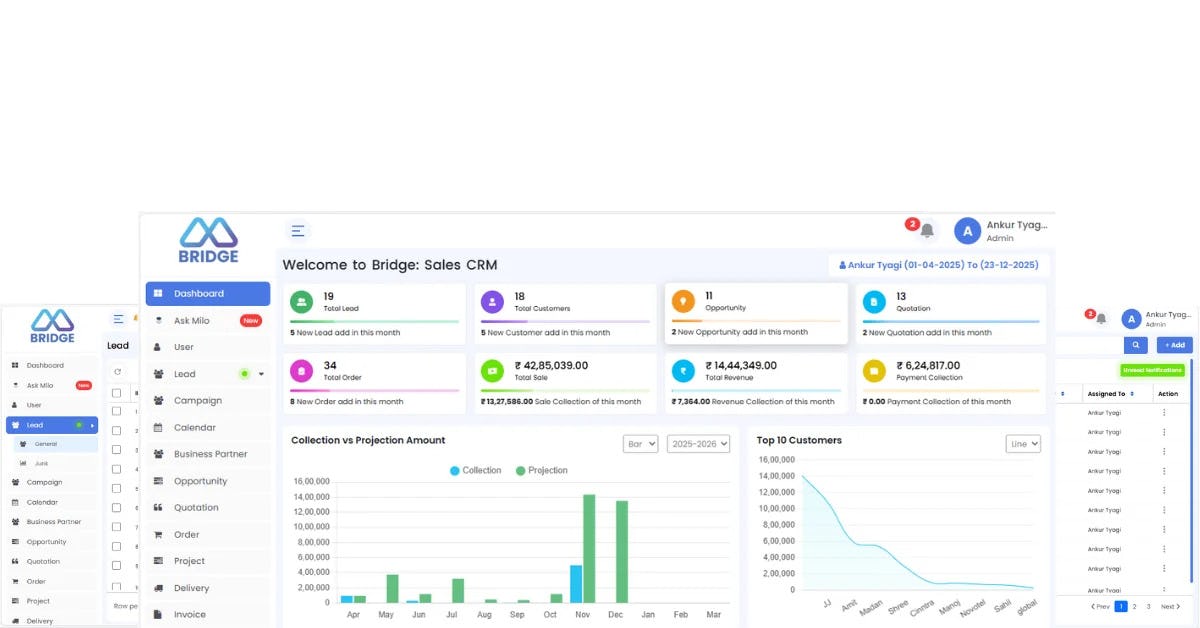Open the 2025-2026 year dropdown
The width and height of the screenshot is (1200, 628).
point(698,443)
